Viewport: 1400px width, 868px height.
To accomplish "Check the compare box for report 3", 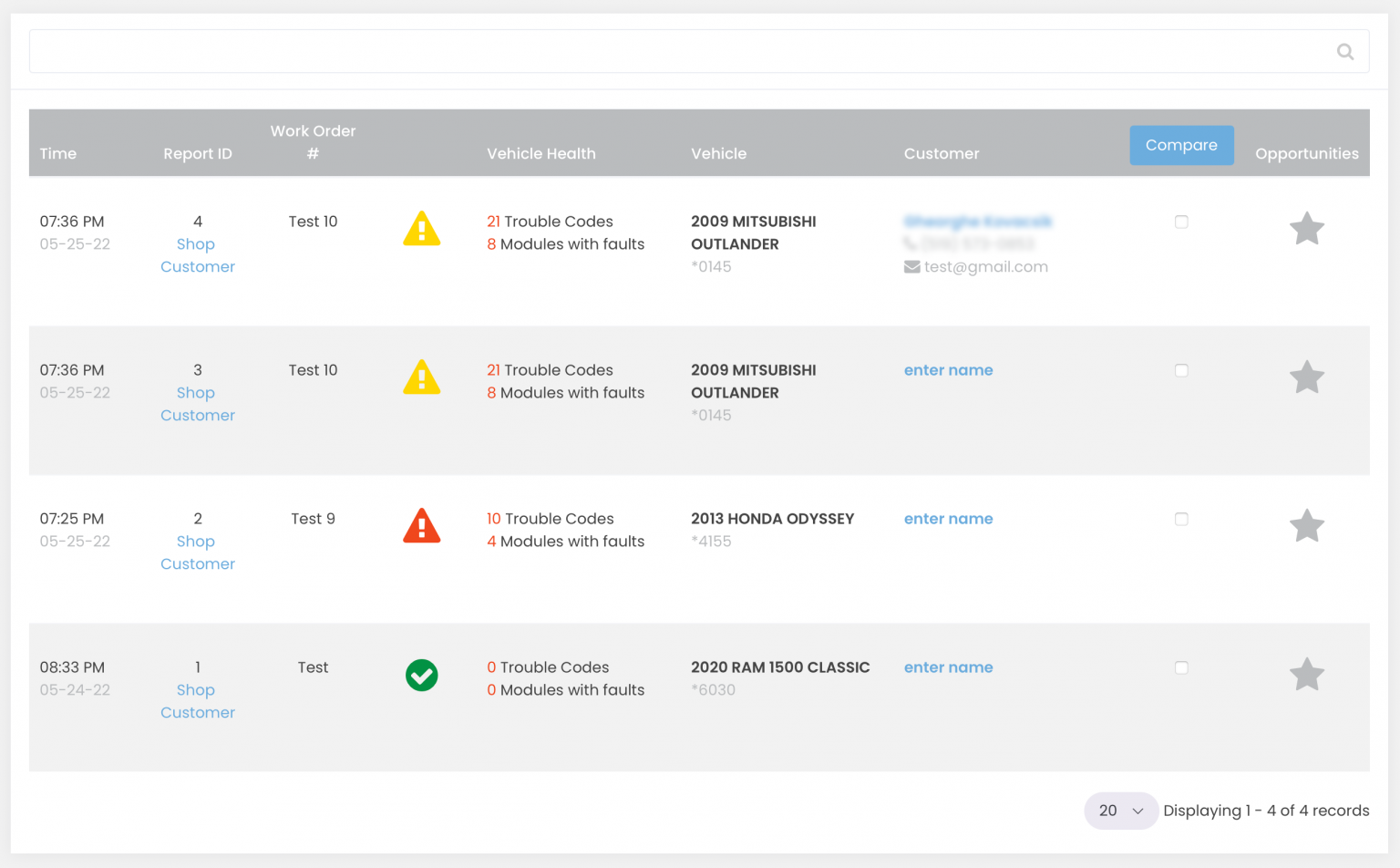I will click(1181, 370).
